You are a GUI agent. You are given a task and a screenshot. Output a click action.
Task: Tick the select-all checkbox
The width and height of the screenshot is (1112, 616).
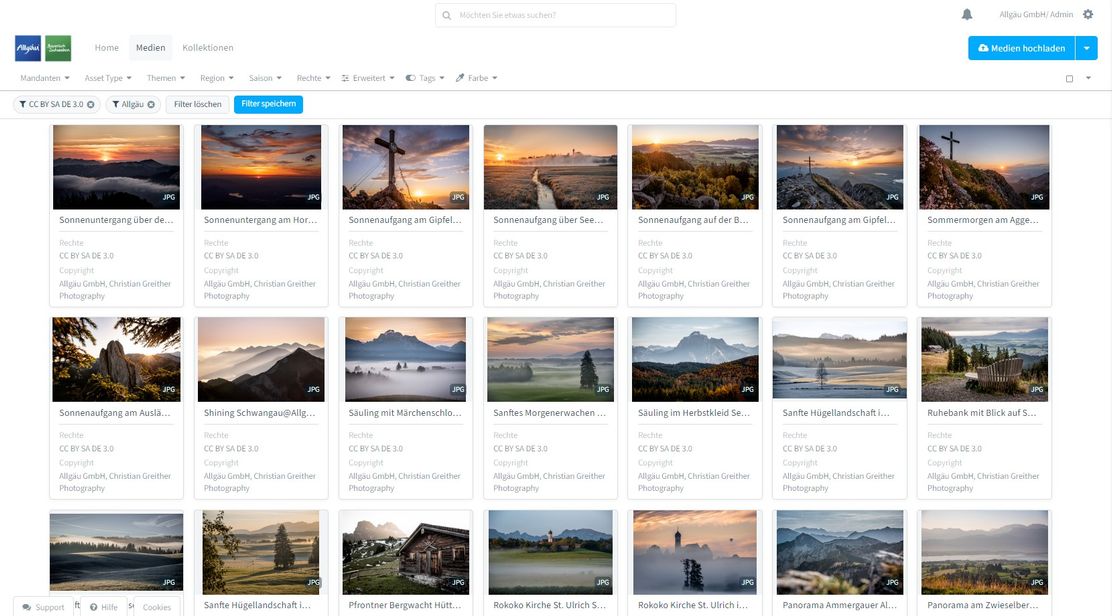pyautogui.click(x=1069, y=78)
